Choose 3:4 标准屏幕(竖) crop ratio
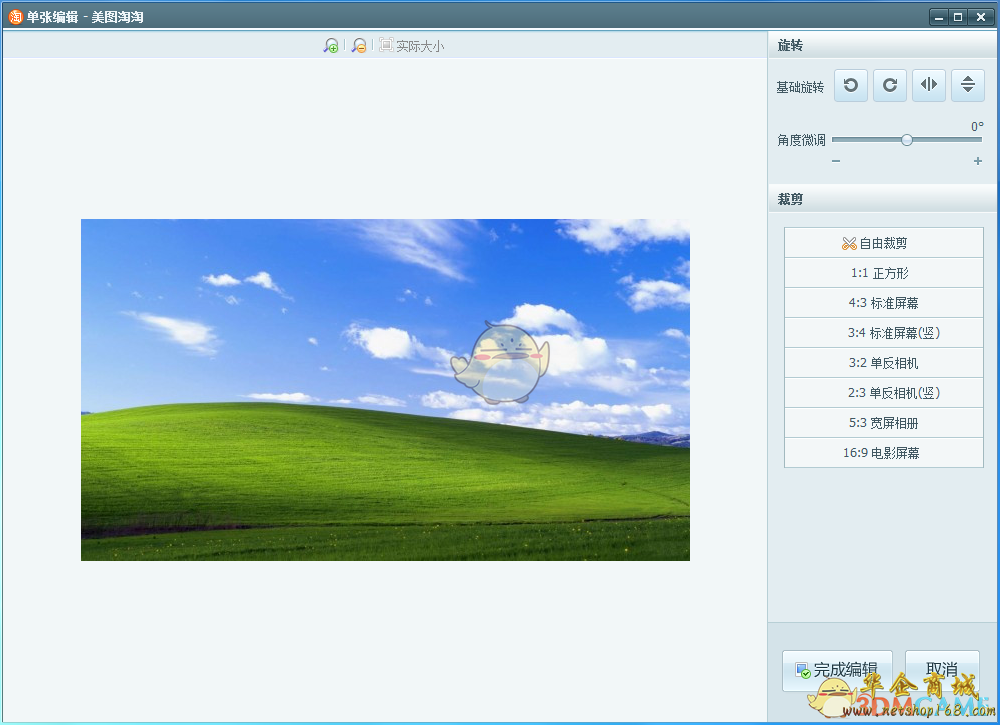 click(884, 333)
